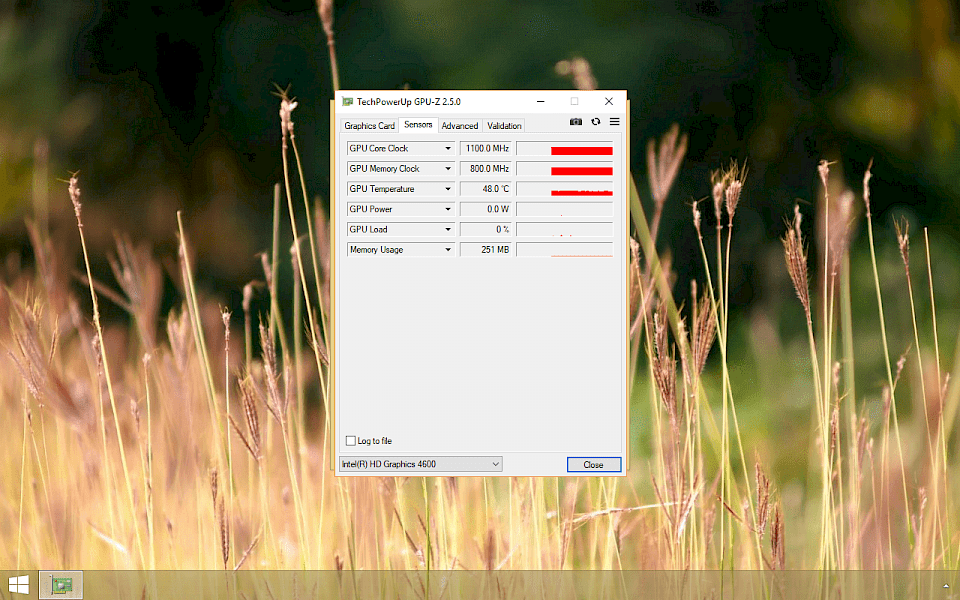This screenshot has height=600, width=960.
Task: Show hidden system tray icons
Action: click(946, 586)
